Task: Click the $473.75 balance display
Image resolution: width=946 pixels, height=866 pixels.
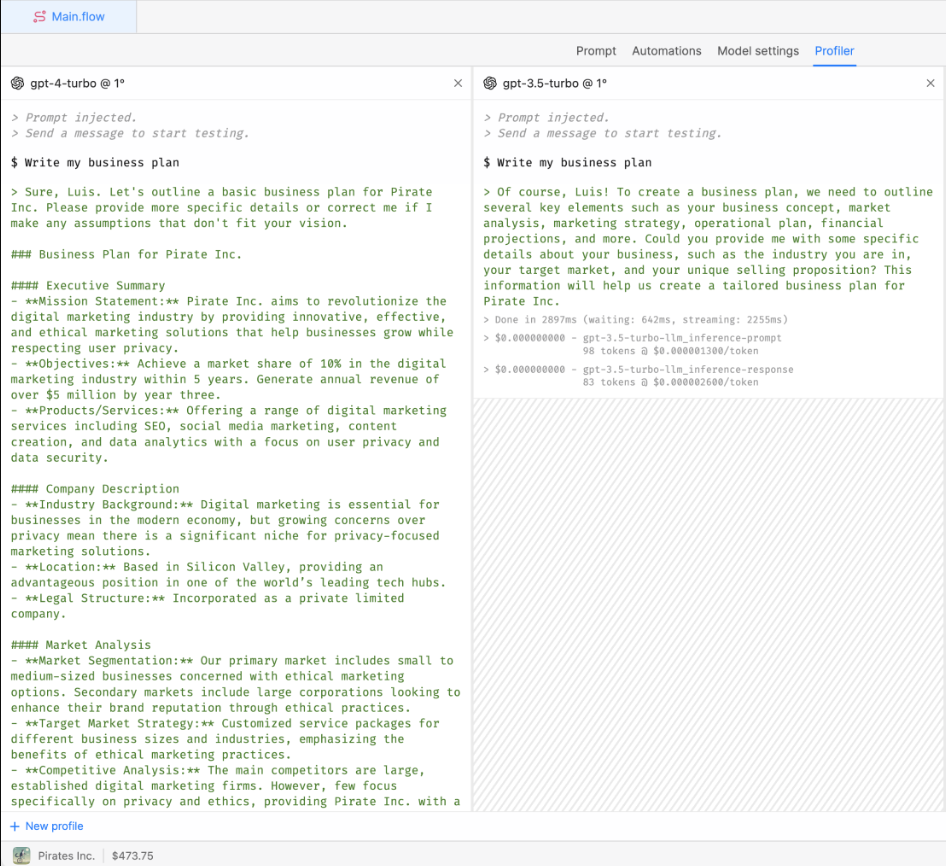Action: click(x=132, y=856)
